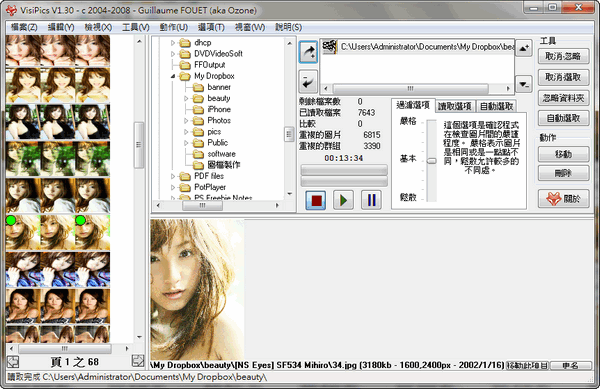Click the folder tree vertical scrollbar thumb
Screen dimensions: 600x389
(x=289, y=134)
